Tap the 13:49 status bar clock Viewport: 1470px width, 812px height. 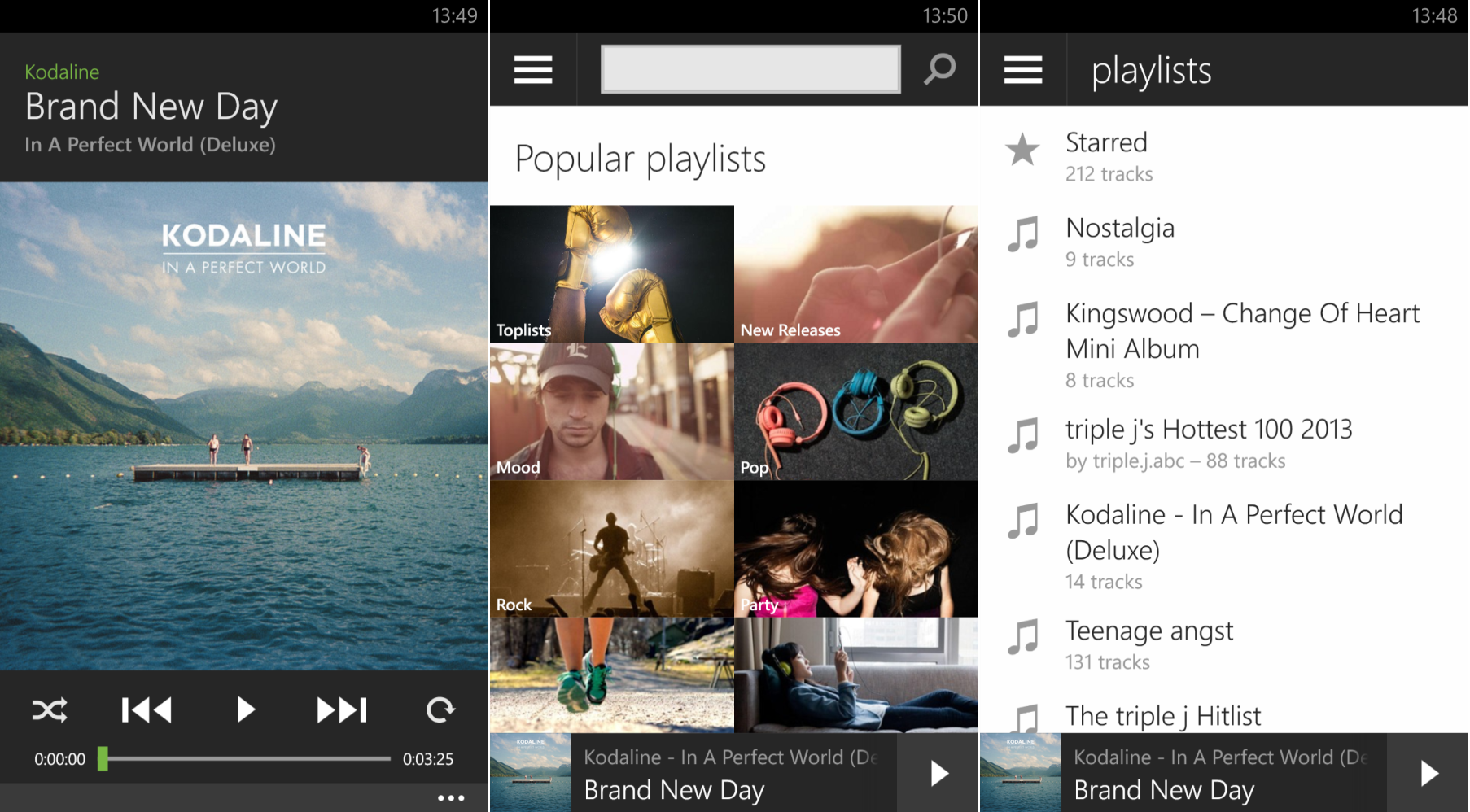coord(454,16)
